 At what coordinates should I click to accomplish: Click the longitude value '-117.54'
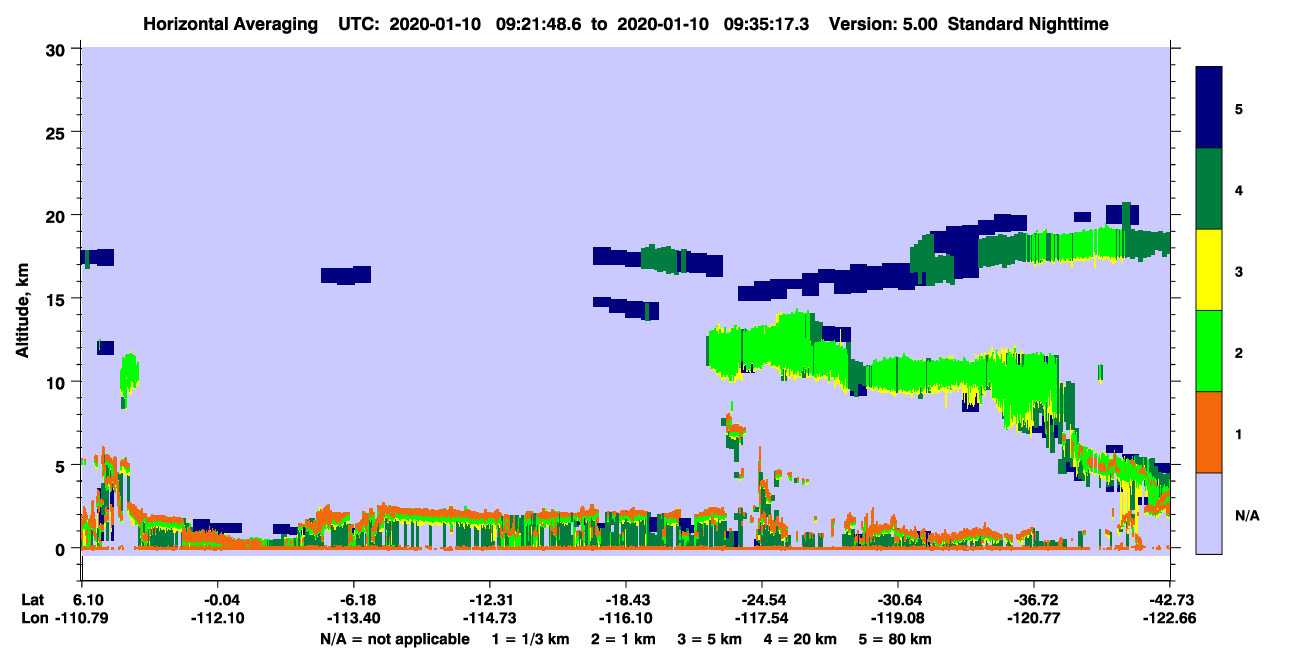[762, 619]
